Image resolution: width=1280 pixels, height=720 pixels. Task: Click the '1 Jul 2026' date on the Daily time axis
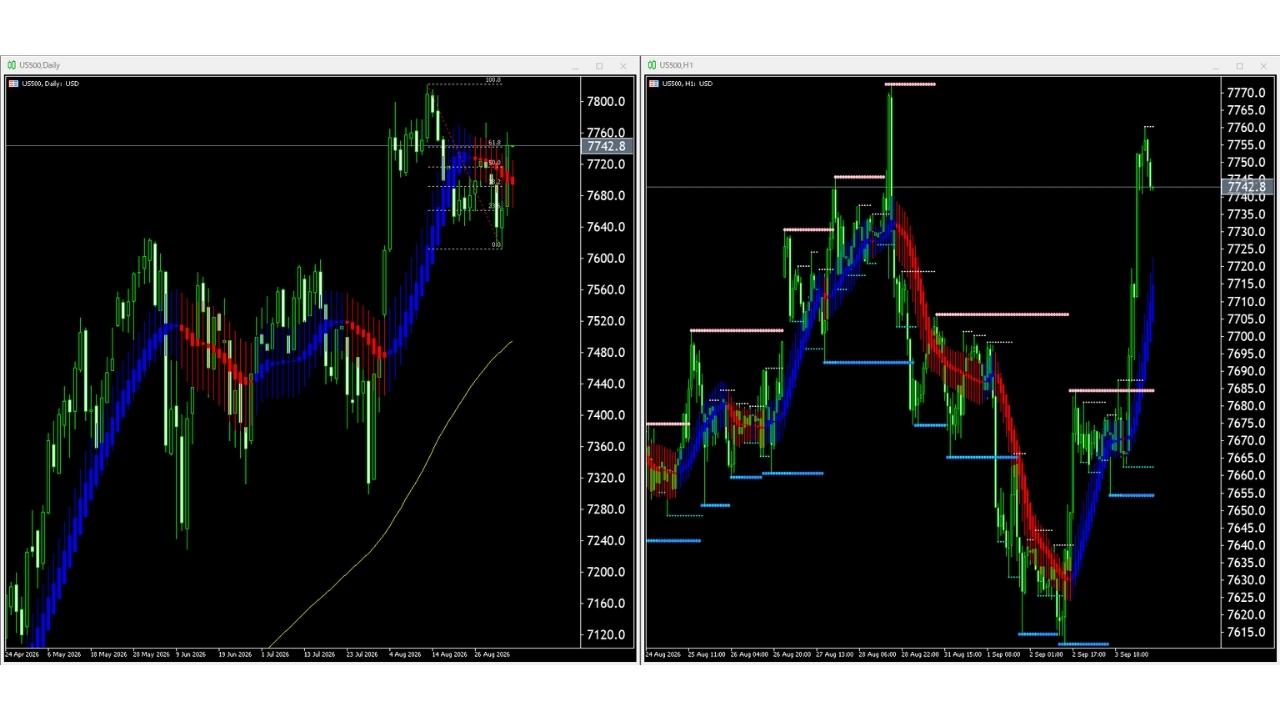[275, 655]
